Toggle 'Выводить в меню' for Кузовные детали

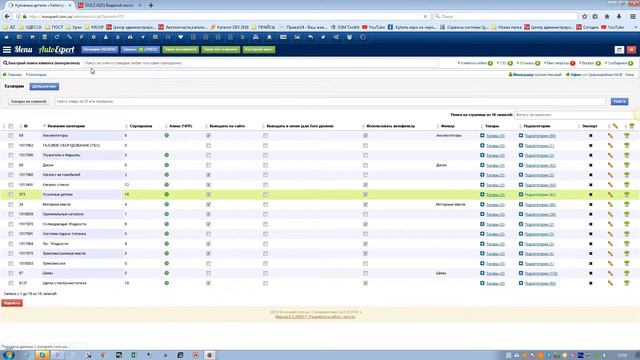266,195
